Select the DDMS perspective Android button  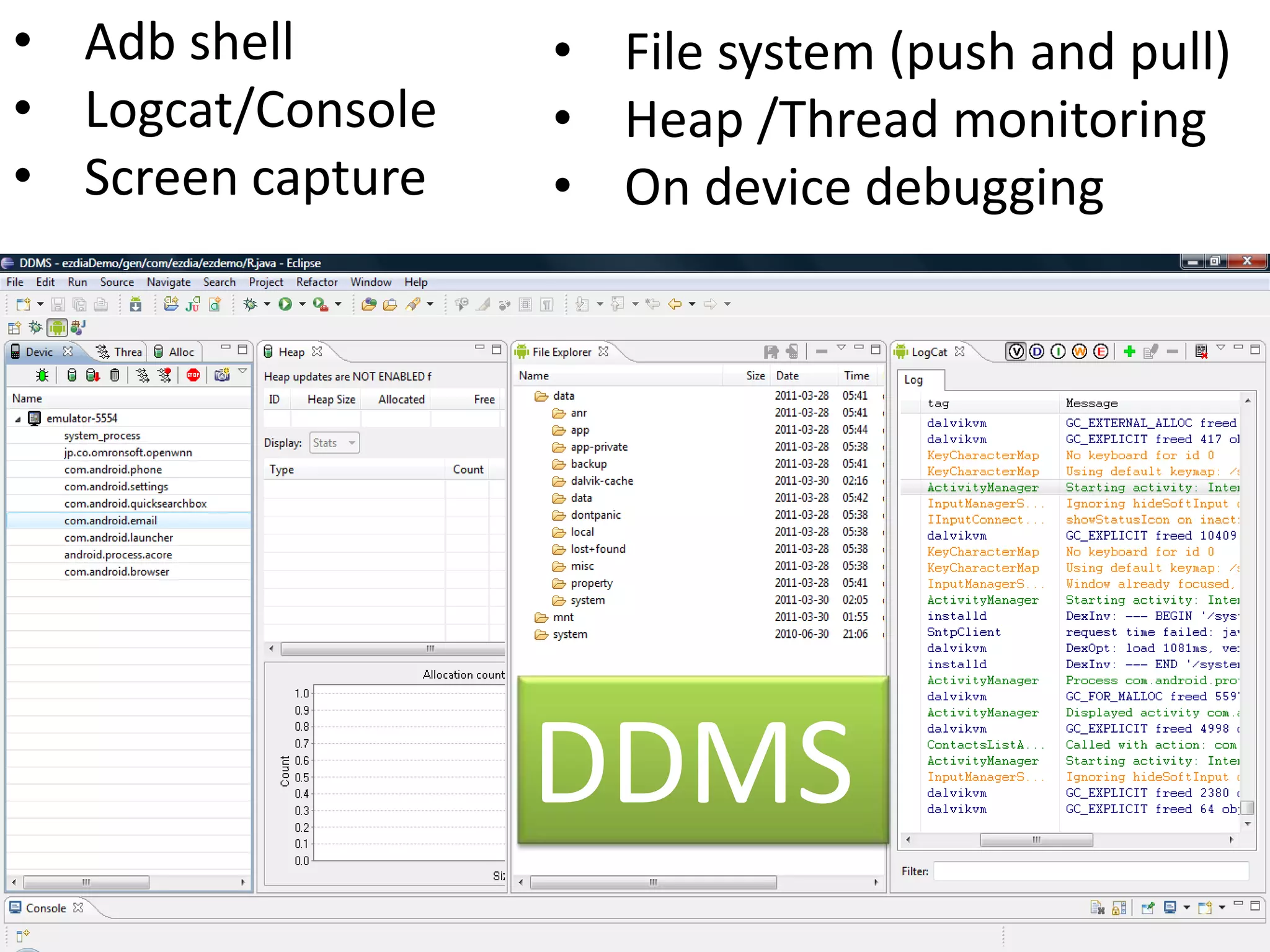click(57, 328)
